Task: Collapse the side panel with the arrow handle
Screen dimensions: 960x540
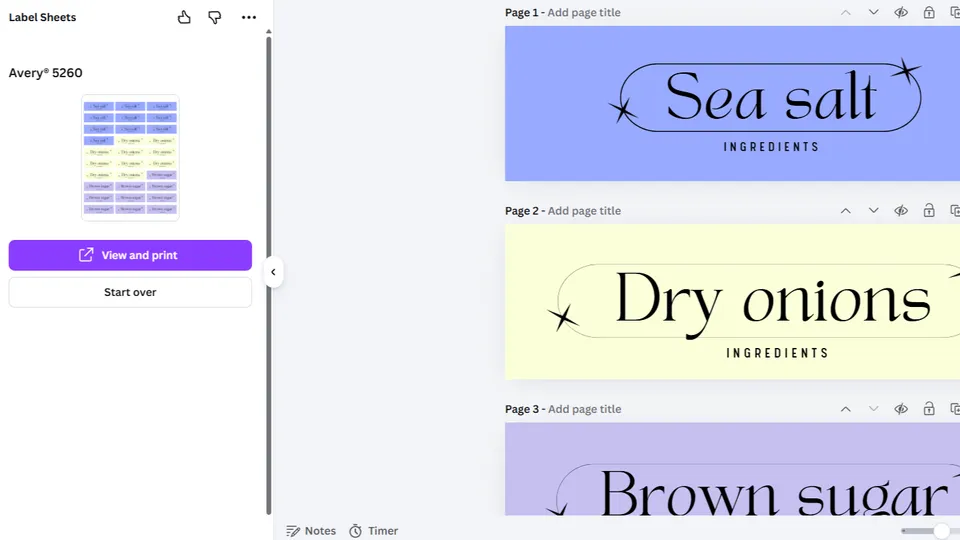Action: pyautogui.click(x=273, y=272)
